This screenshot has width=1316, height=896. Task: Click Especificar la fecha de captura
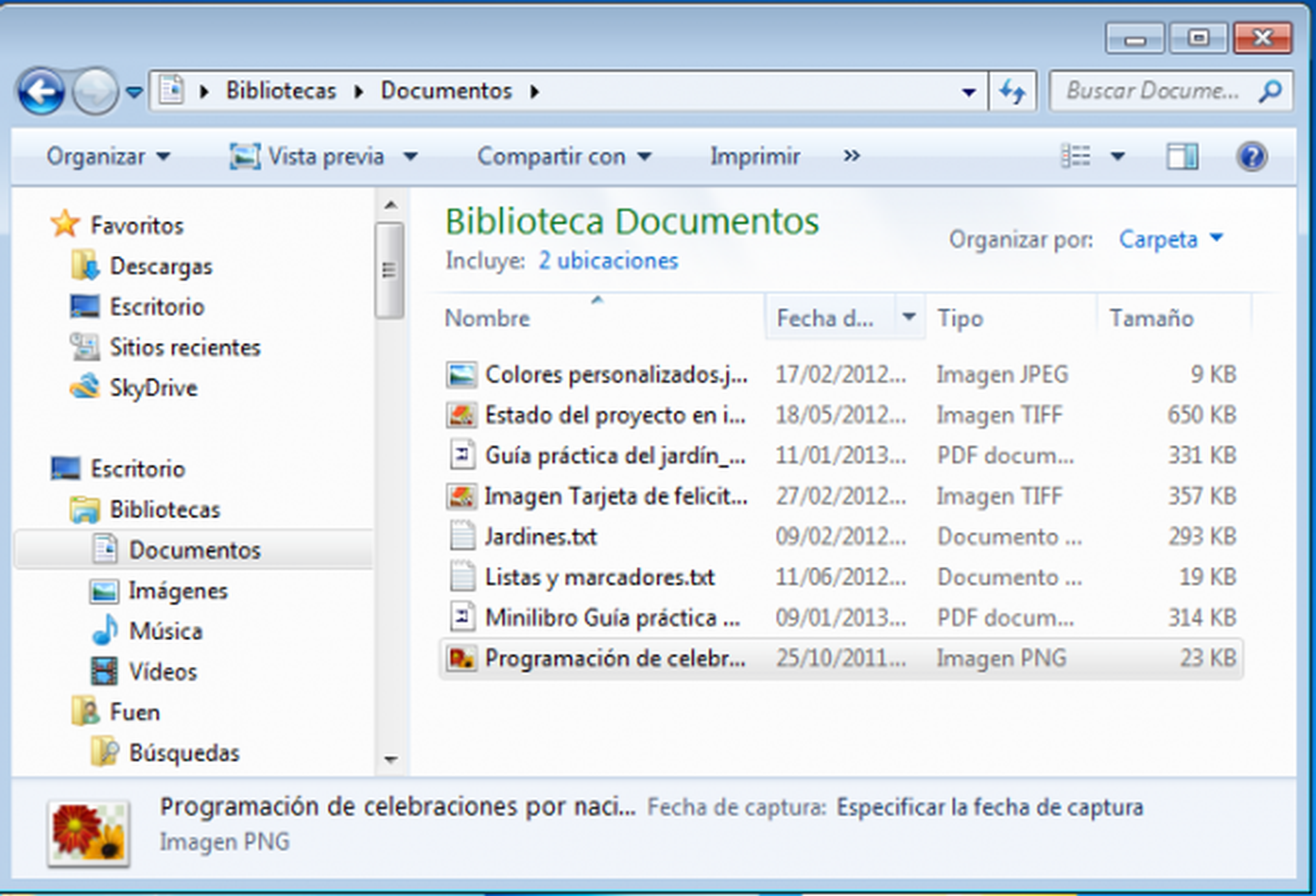[x=989, y=807]
